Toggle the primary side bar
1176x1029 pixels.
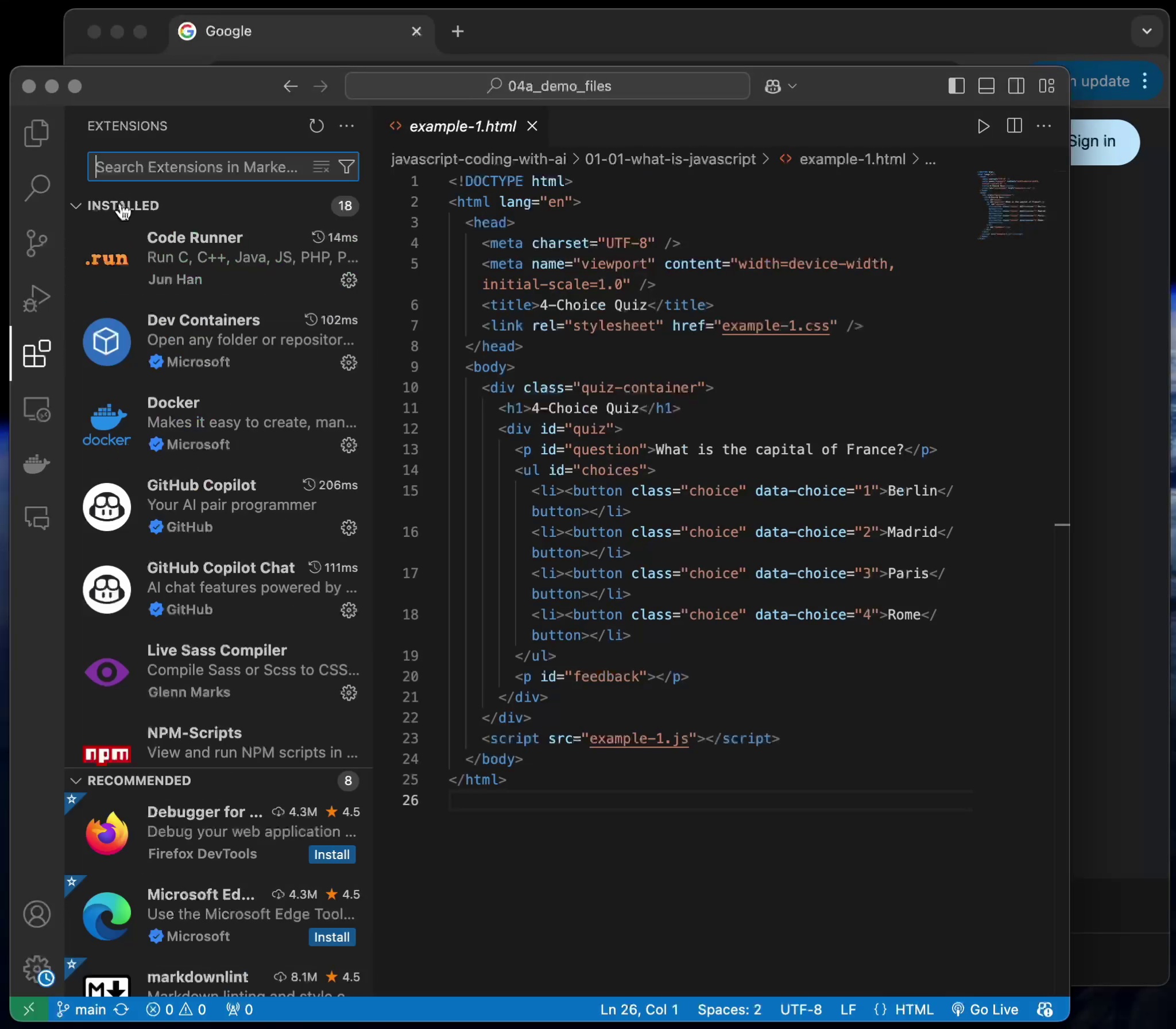956,86
